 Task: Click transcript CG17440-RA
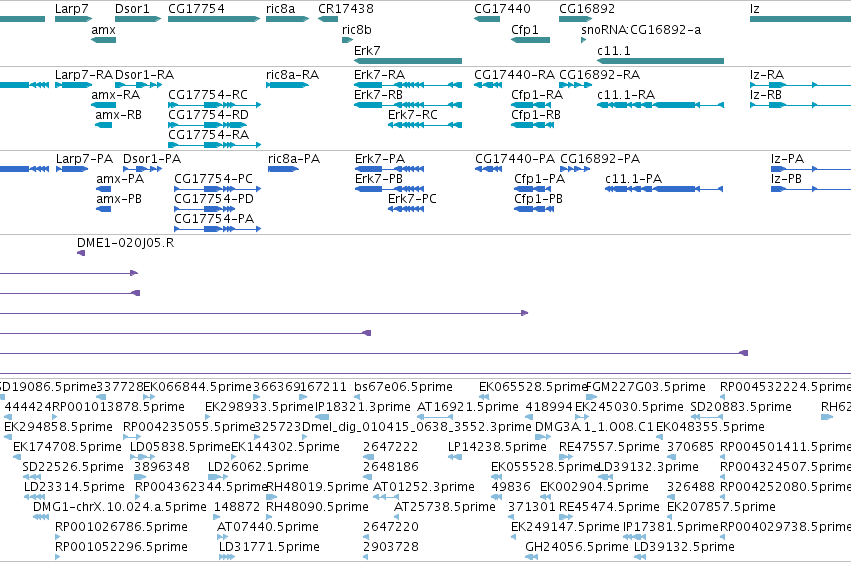488,85
